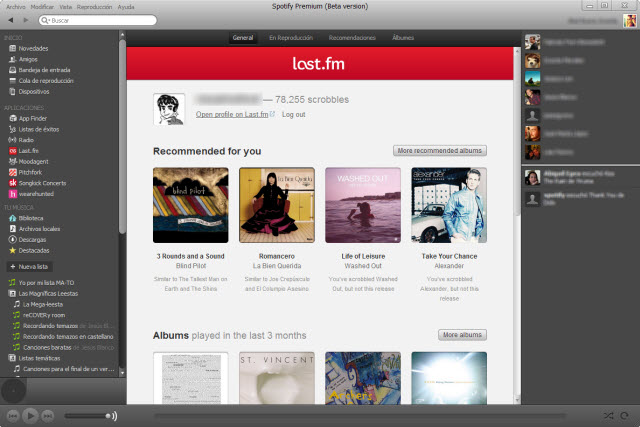Click the speaker volume icon
Viewport: 640px width, 427px height.
click(113, 416)
